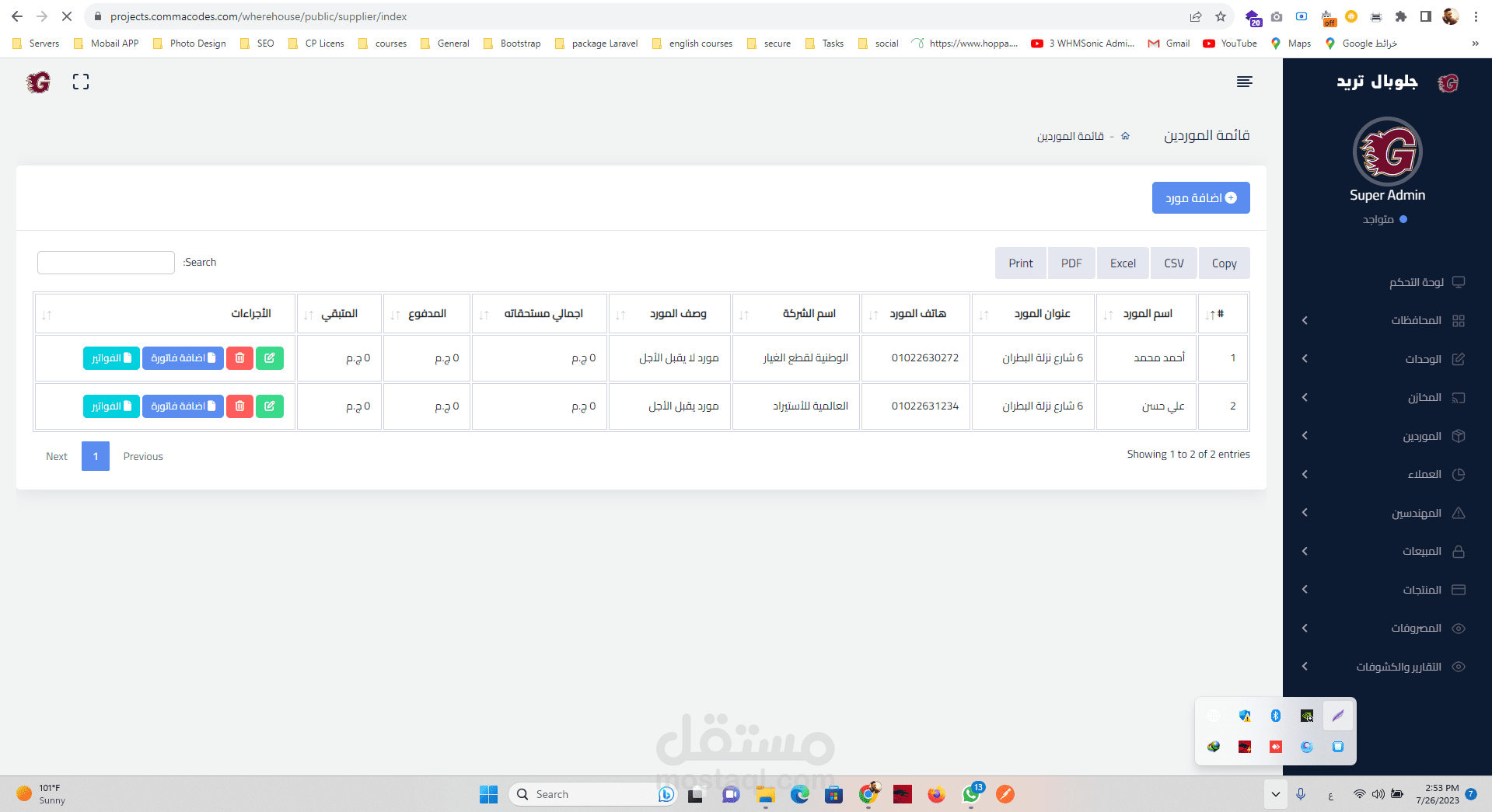Click the Windows taskbar Search box
The image size is (1492, 812).
(x=591, y=794)
